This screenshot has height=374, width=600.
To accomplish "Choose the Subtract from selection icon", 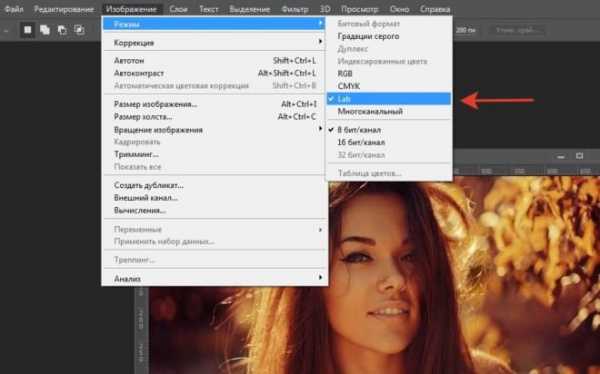I will (x=62, y=30).
